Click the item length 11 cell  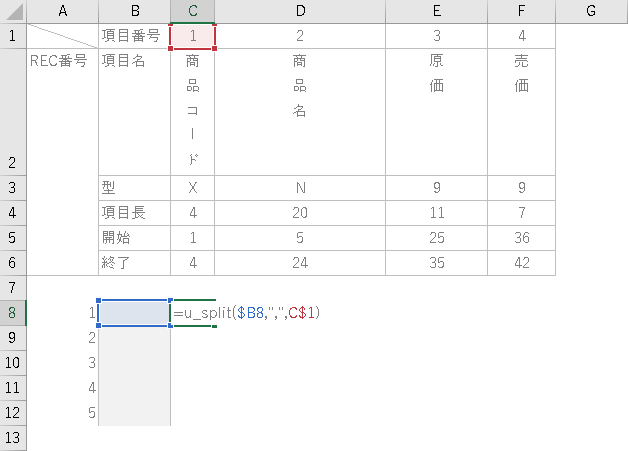coord(437,213)
